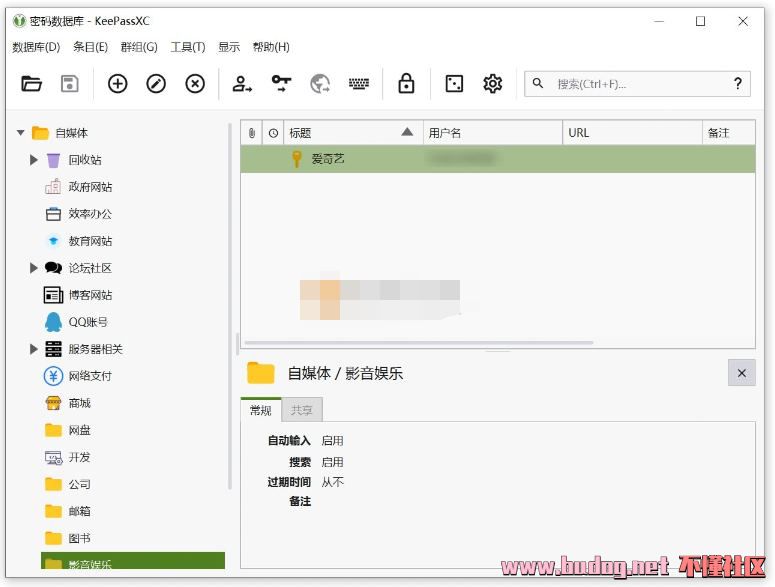This screenshot has width=775, height=587.
Task: Click the edit entry pencil icon
Action: point(156,84)
